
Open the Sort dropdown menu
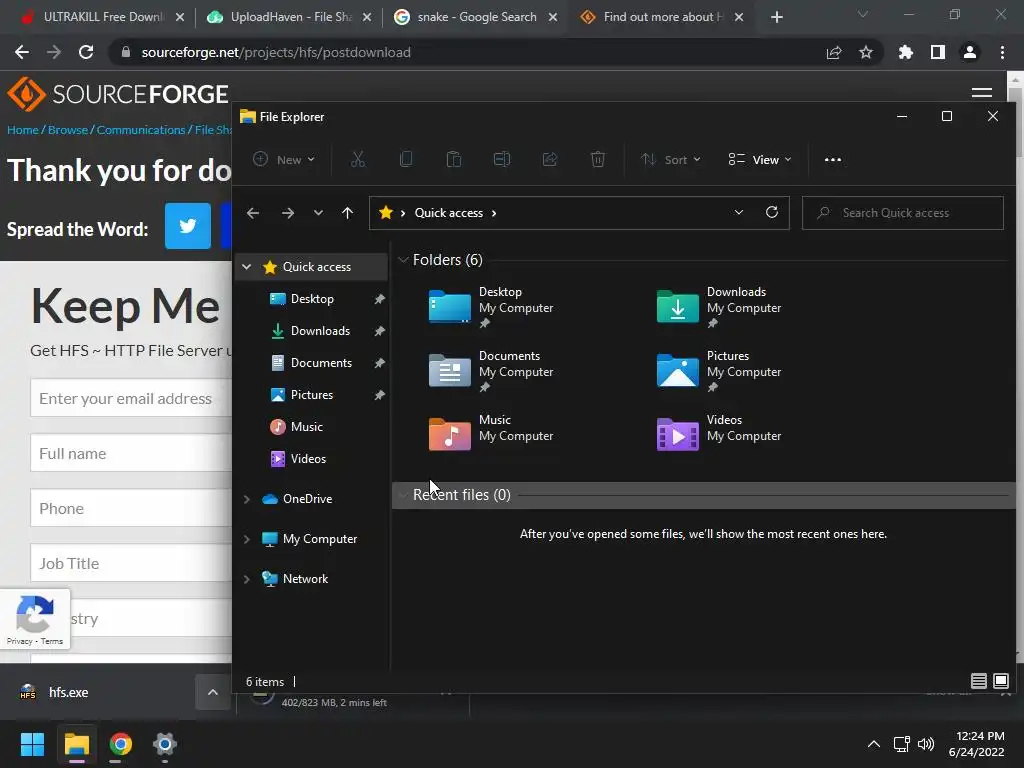671,159
